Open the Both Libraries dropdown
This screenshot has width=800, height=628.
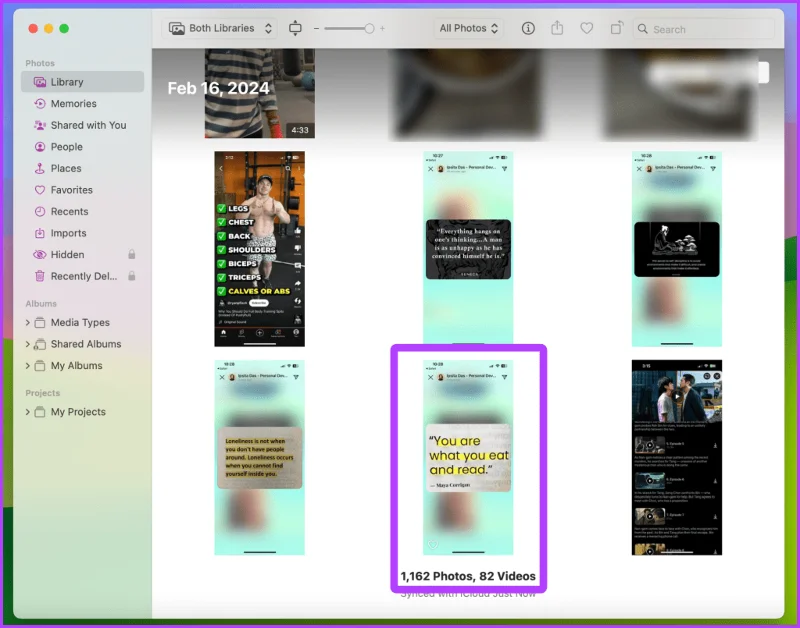tap(220, 28)
